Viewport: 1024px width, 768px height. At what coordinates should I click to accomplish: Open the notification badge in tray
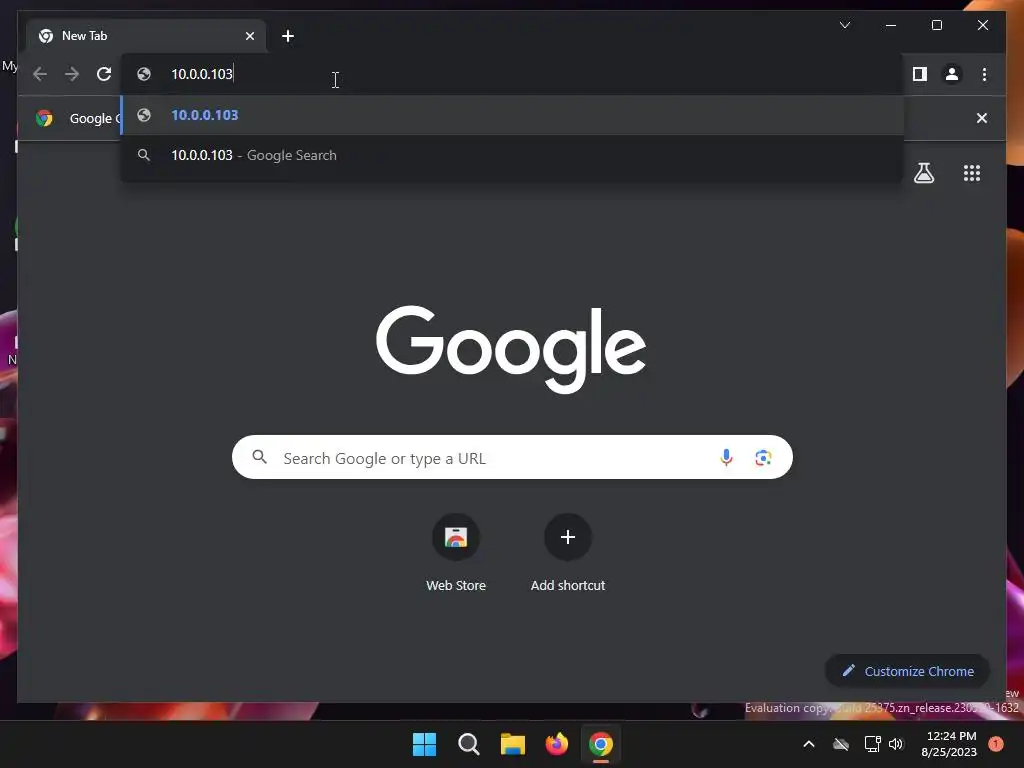pos(996,744)
